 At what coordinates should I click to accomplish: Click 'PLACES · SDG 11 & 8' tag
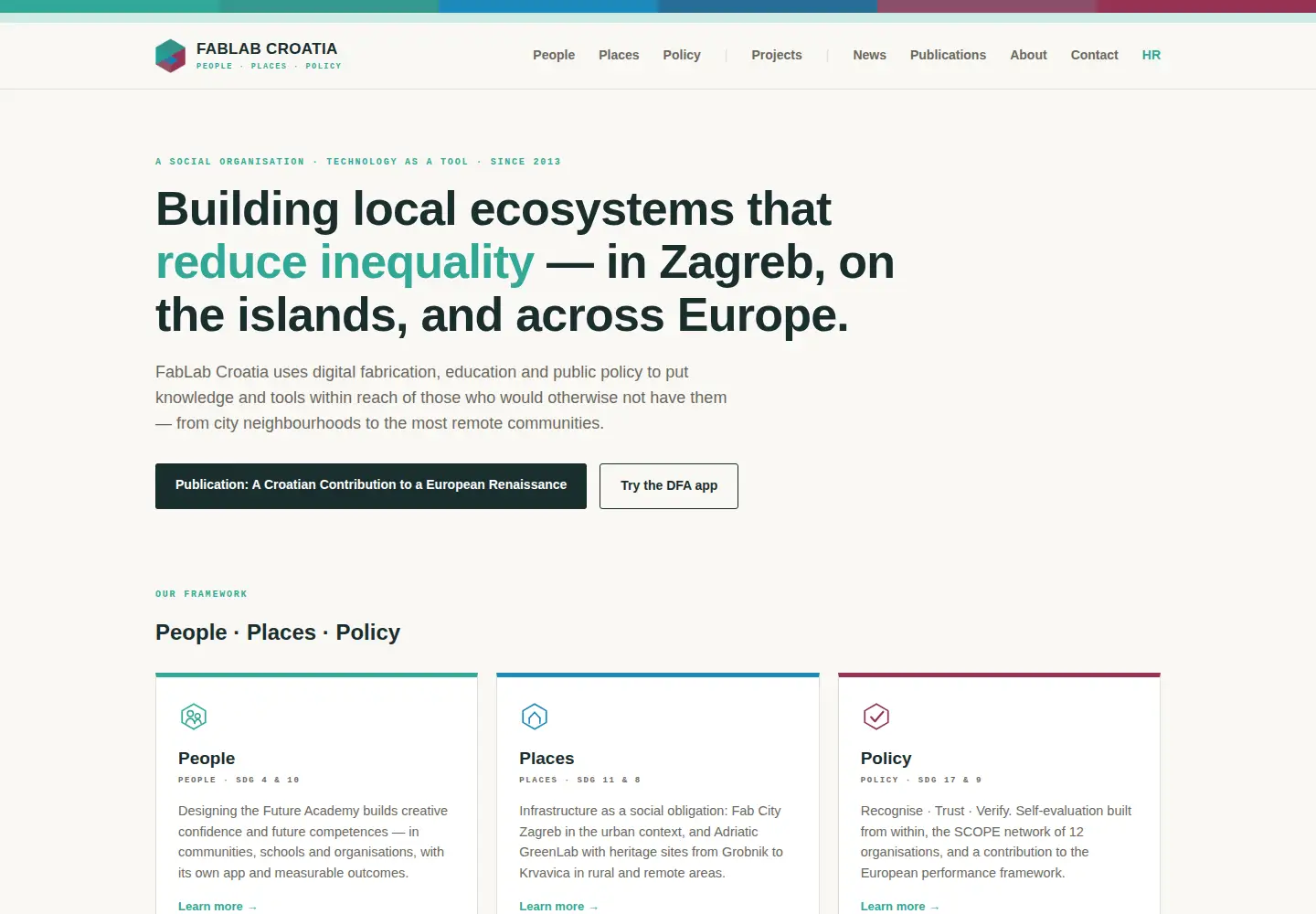tap(579, 781)
